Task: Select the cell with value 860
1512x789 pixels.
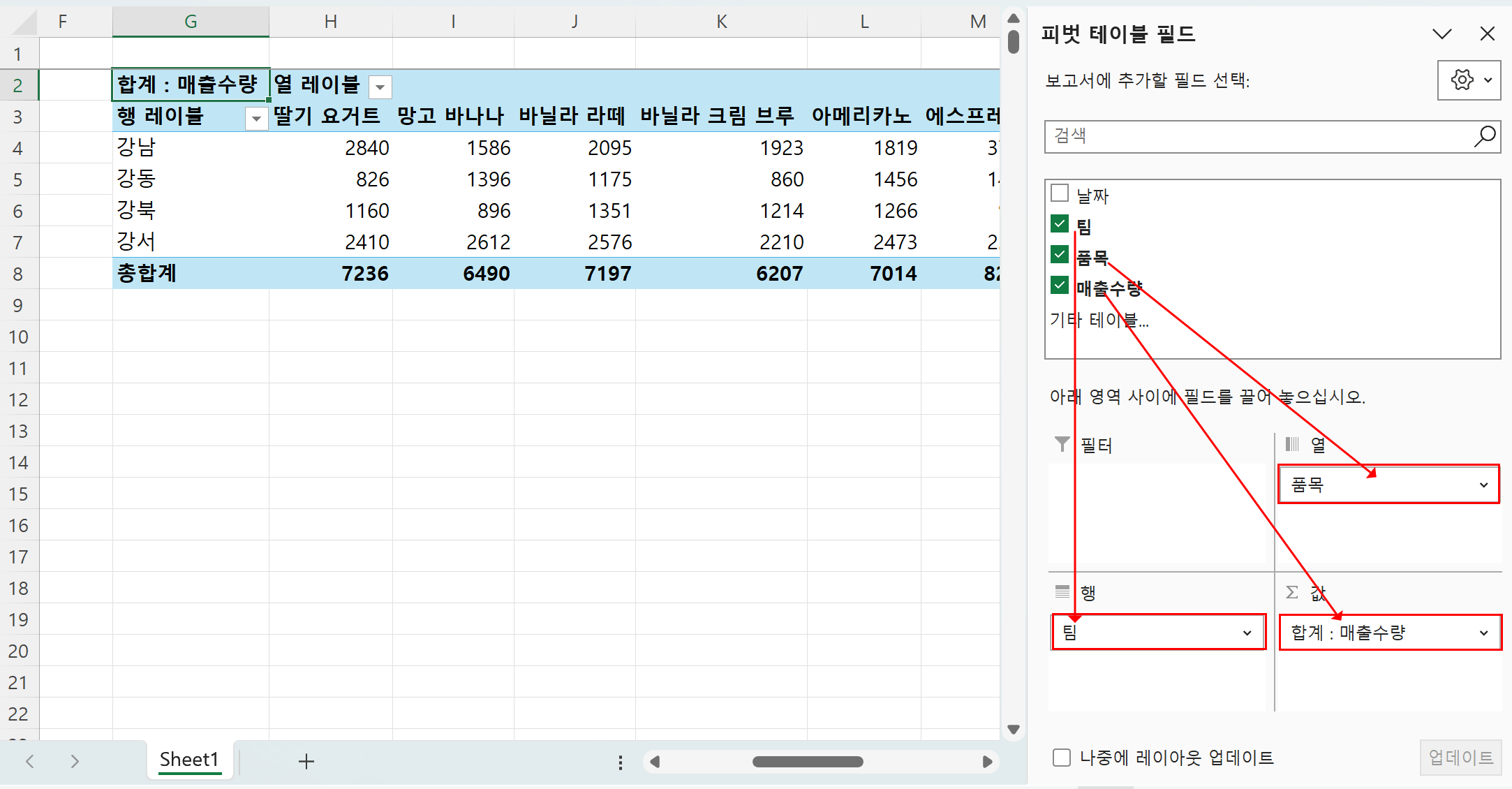Action: (x=721, y=179)
